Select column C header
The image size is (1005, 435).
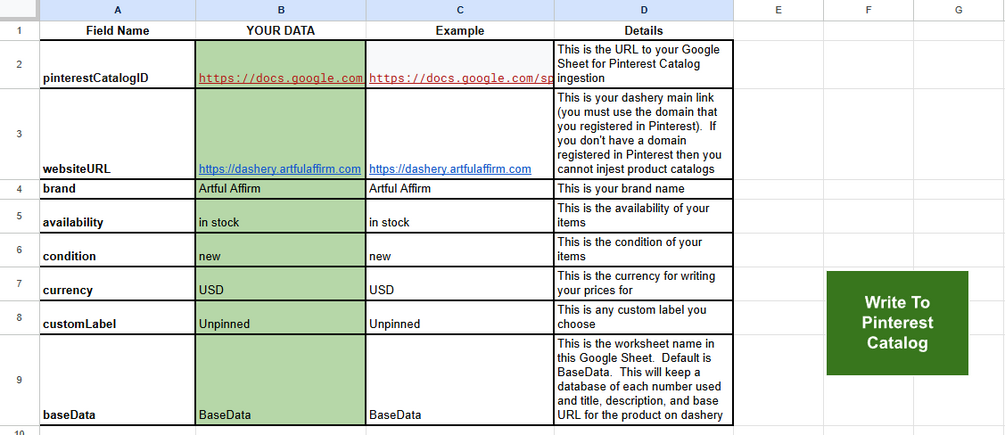pos(460,10)
